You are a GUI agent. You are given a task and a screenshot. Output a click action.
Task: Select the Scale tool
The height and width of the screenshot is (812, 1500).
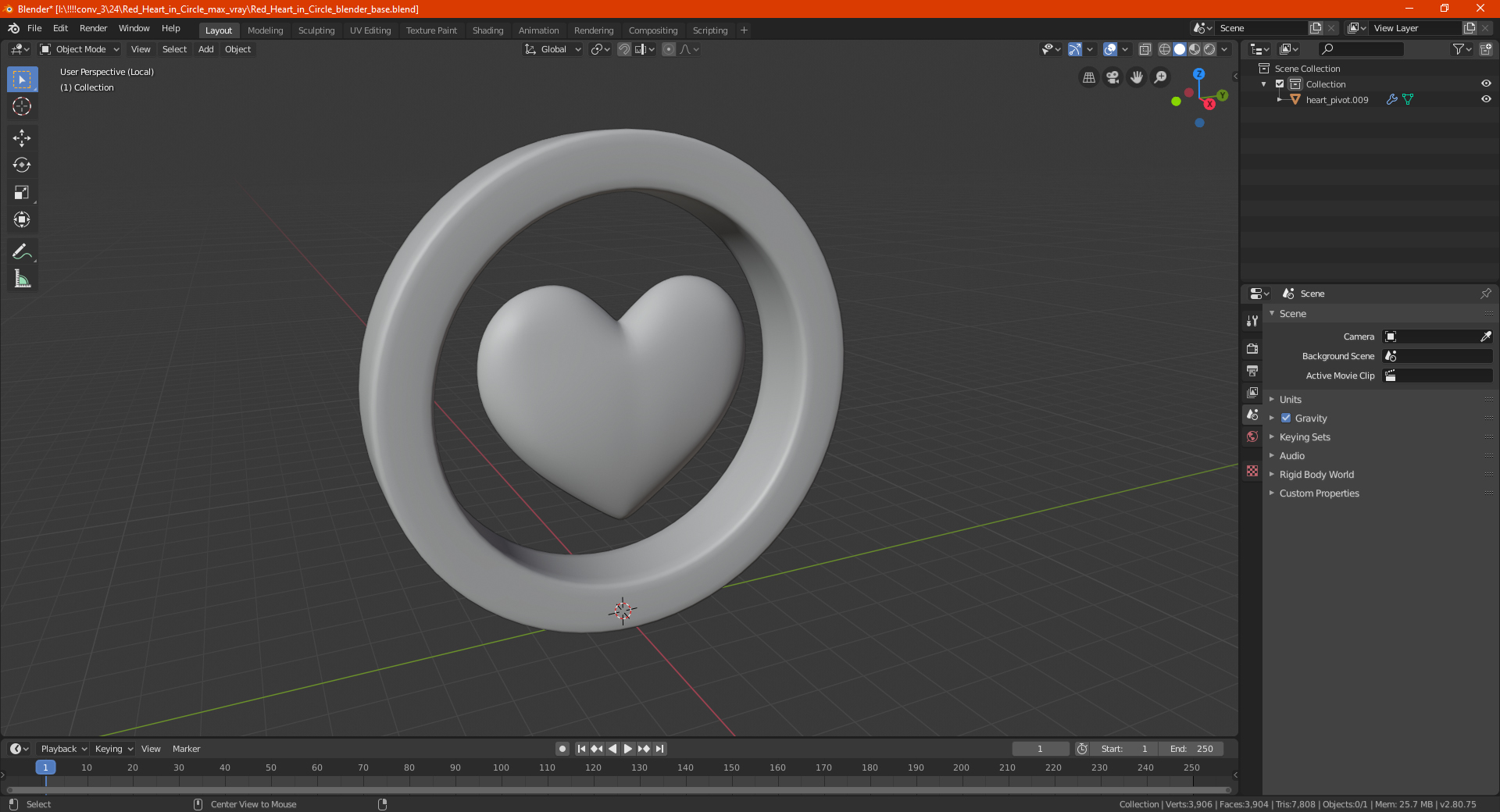(x=22, y=193)
